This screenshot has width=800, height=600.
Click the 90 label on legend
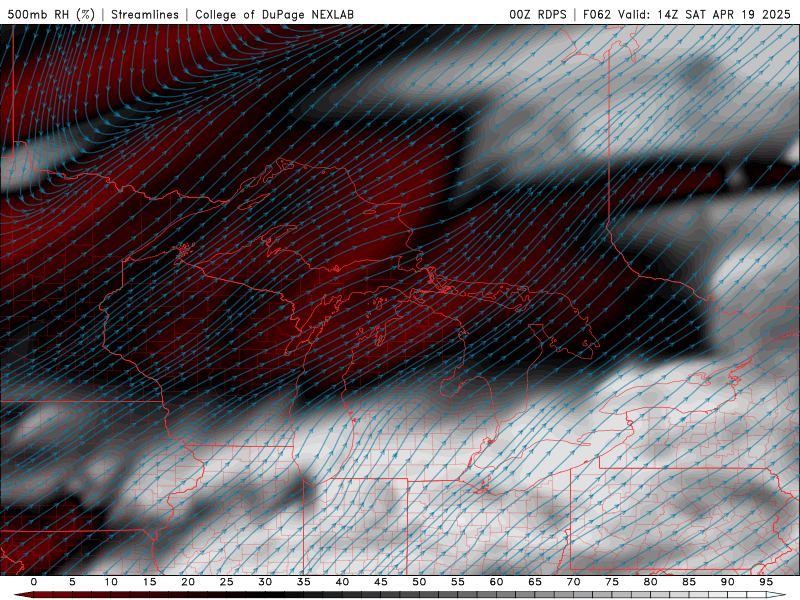click(x=728, y=582)
